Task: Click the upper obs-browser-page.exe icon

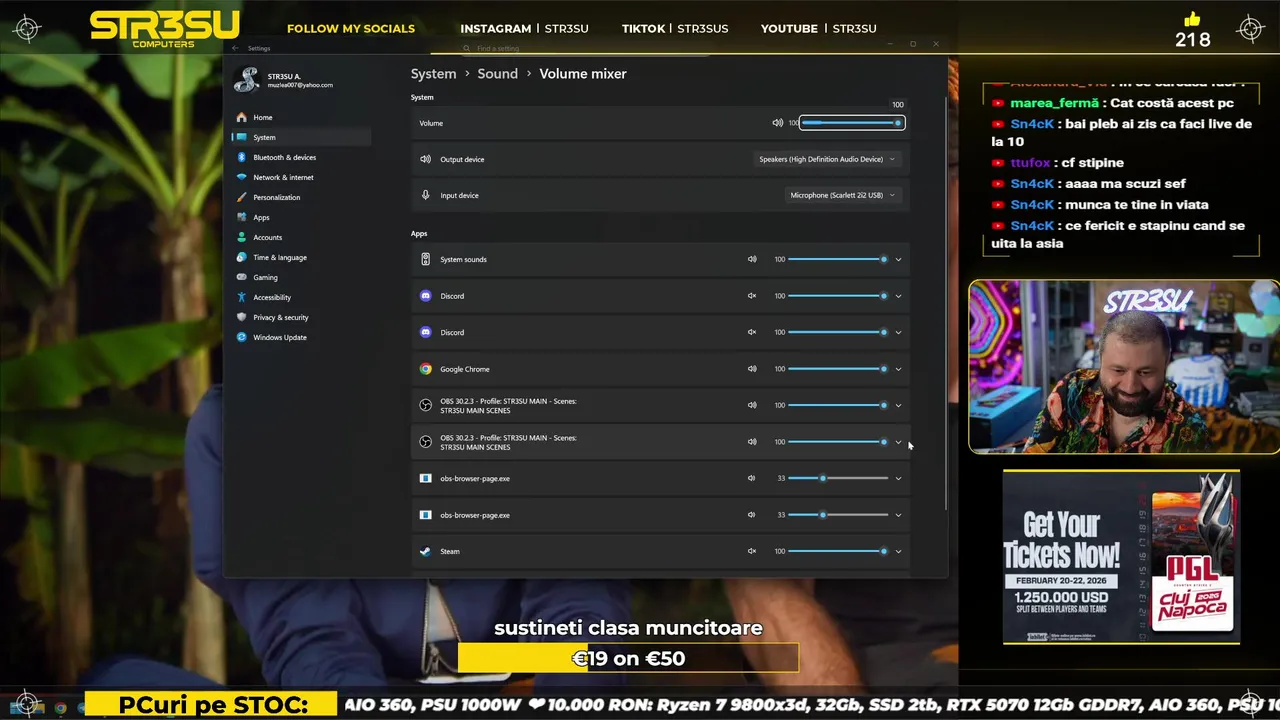Action: pos(426,478)
